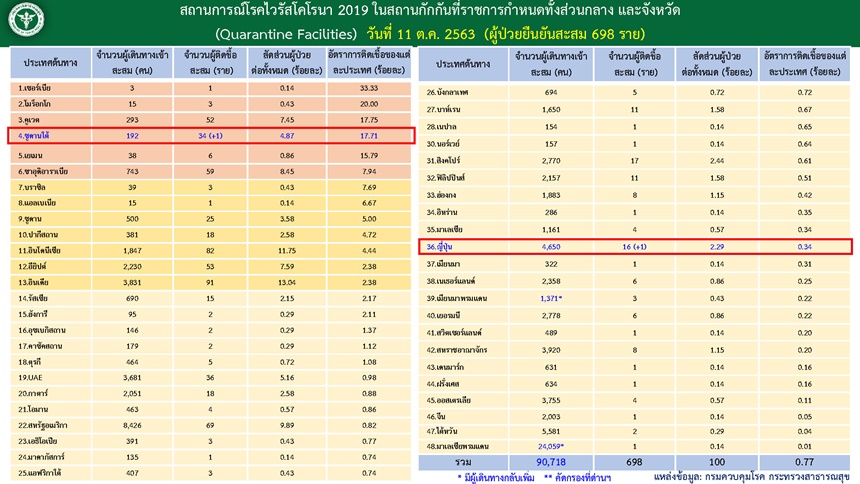The height and width of the screenshot is (484, 860).
Task: Click the row '18.ตุรกี'
Action: [210, 362]
